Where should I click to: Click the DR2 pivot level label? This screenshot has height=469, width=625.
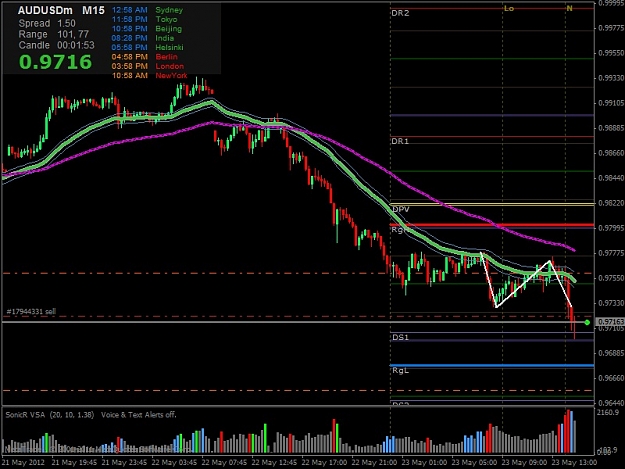click(400, 13)
